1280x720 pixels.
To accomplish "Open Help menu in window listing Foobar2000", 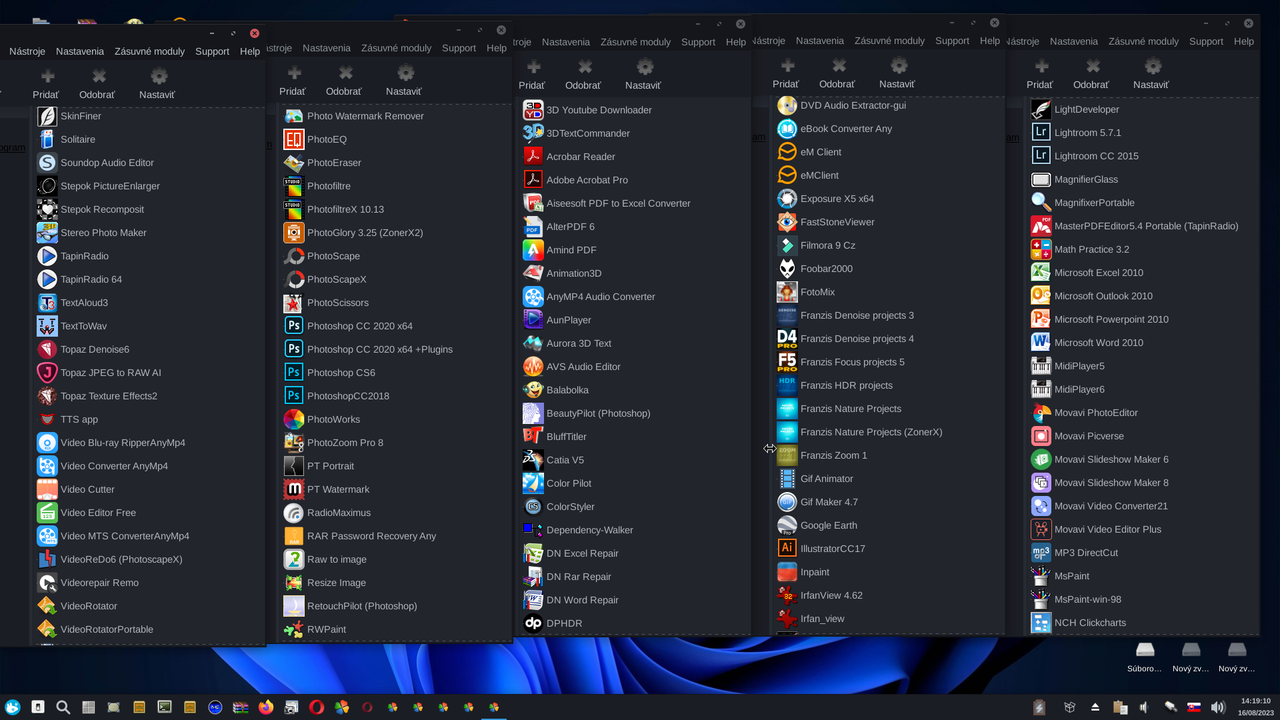I will 990,41.
